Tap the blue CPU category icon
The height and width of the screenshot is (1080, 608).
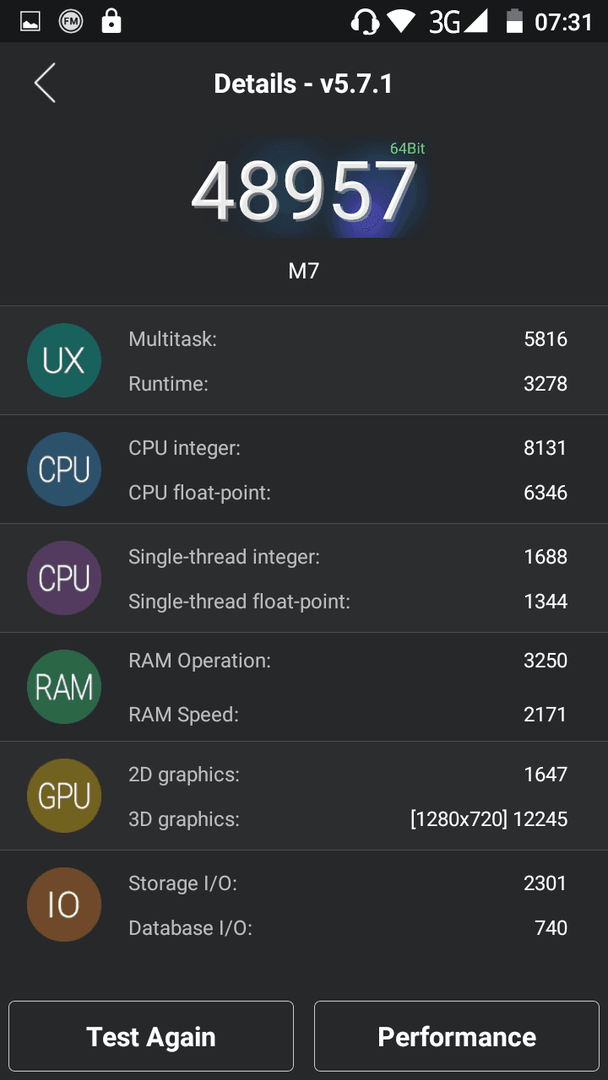pyautogui.click(x=64, y=469)
